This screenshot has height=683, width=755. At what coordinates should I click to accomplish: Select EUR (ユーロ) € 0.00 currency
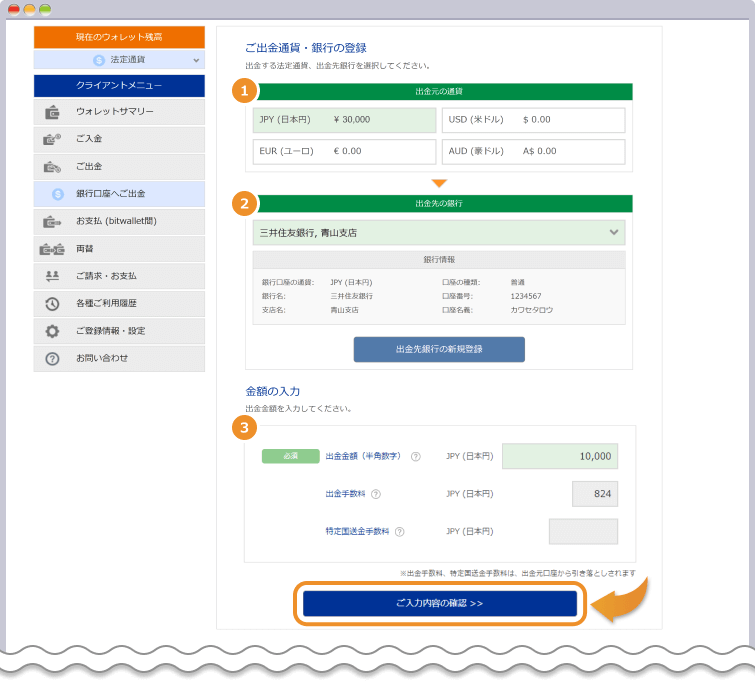pos(344,152)
